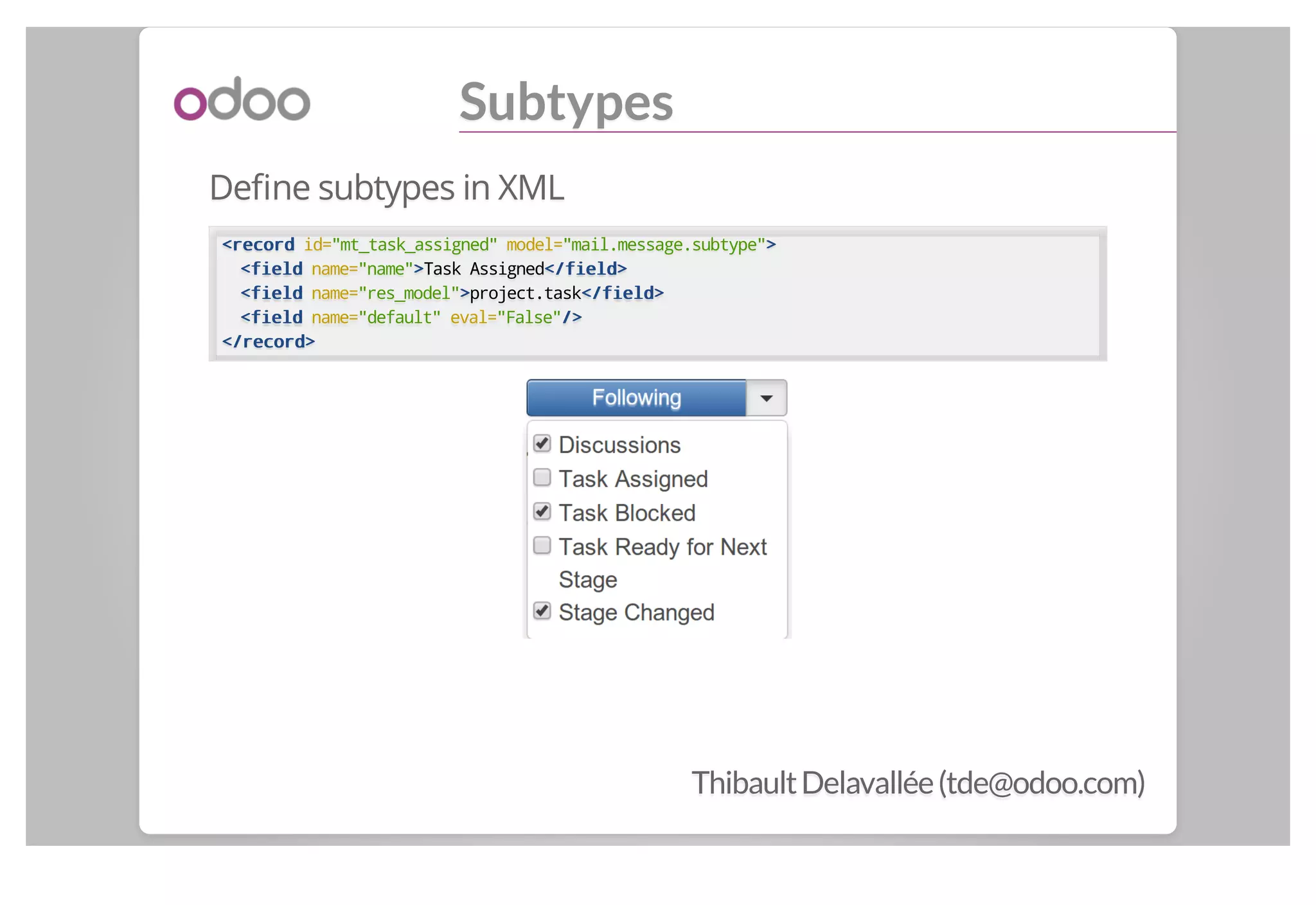Click the Subtypes slide title
This screenshot has width=1316, height=905.
point(566,103)
